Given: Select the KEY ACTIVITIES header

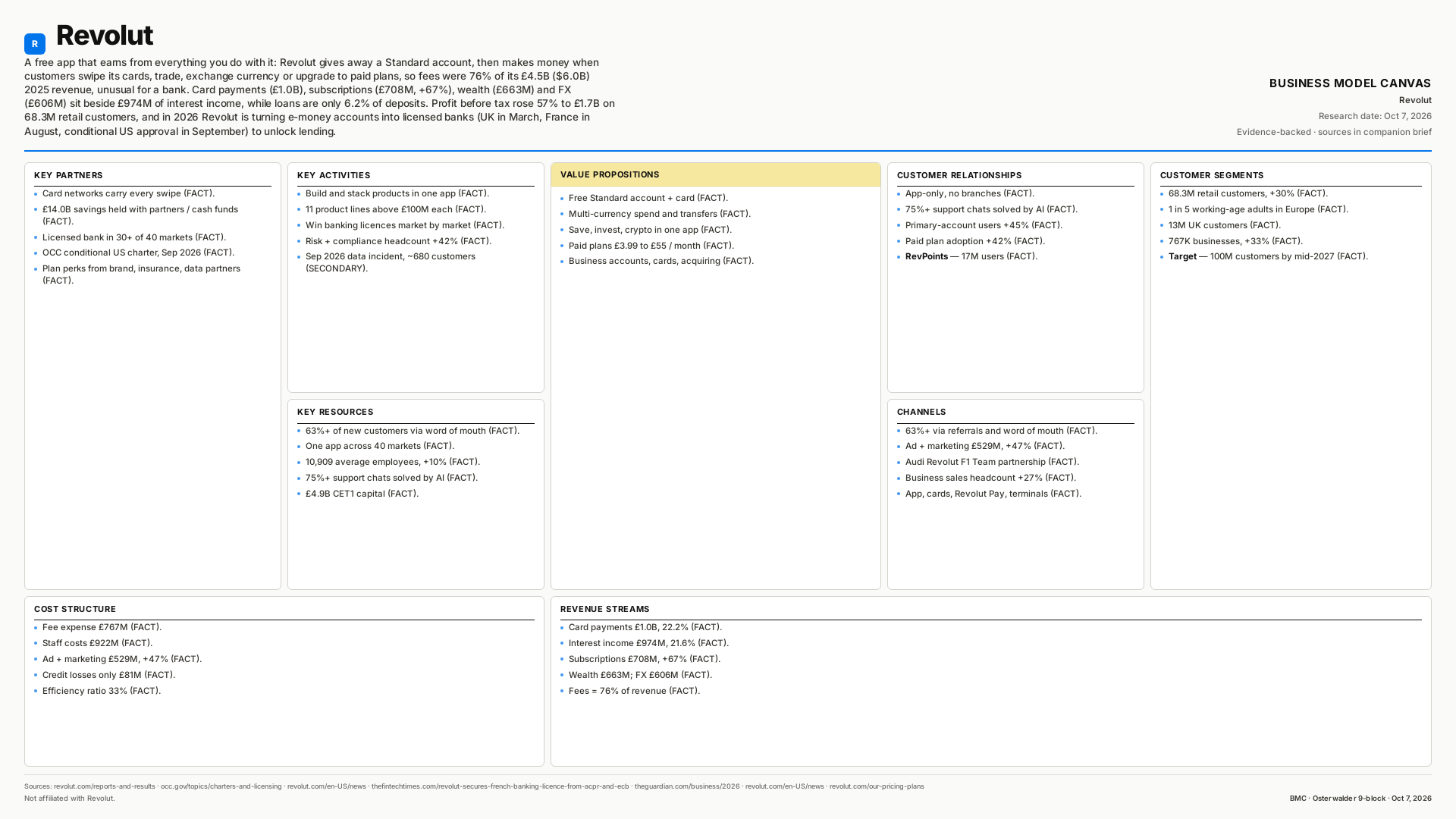Looking at the screenshot, I should [334, 175].
